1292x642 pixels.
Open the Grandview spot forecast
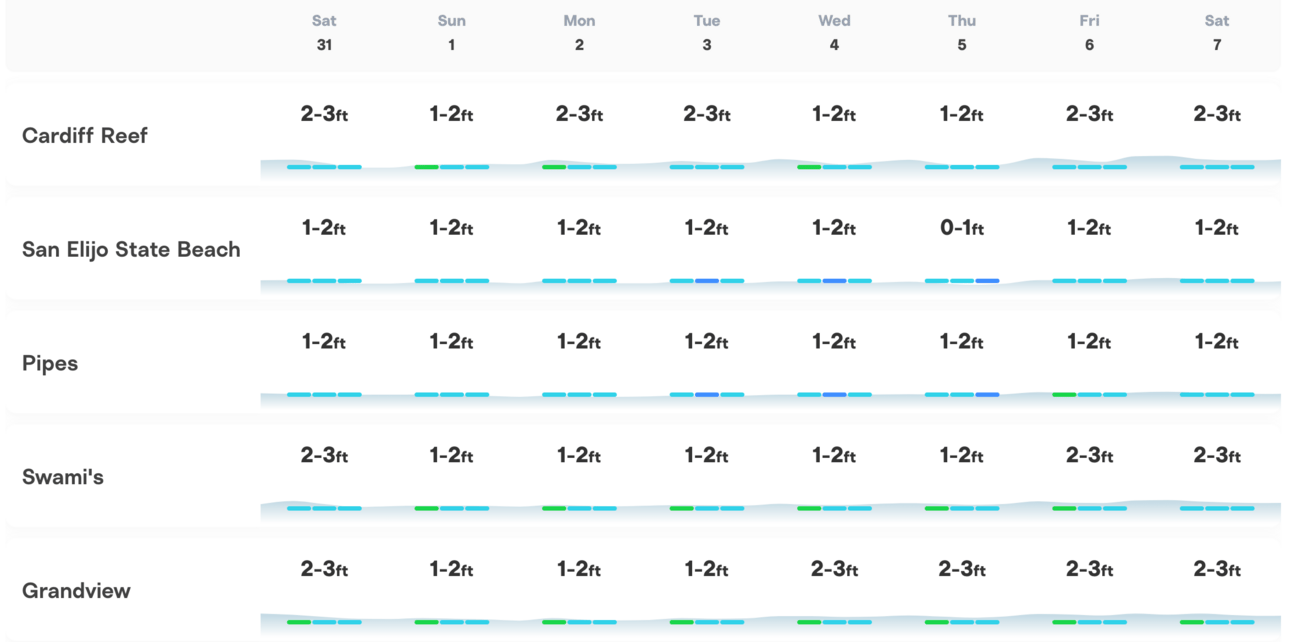point(76,591)
